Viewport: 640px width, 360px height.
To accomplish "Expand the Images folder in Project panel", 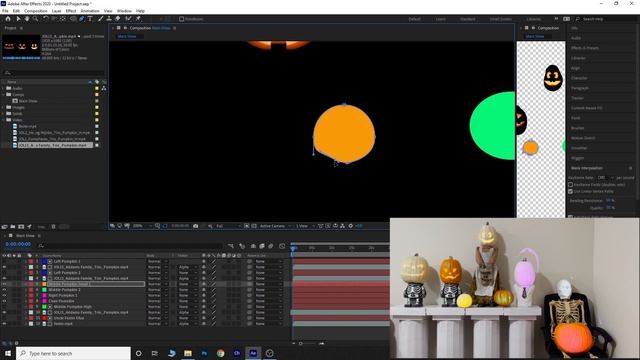I will tap(3, 107).
